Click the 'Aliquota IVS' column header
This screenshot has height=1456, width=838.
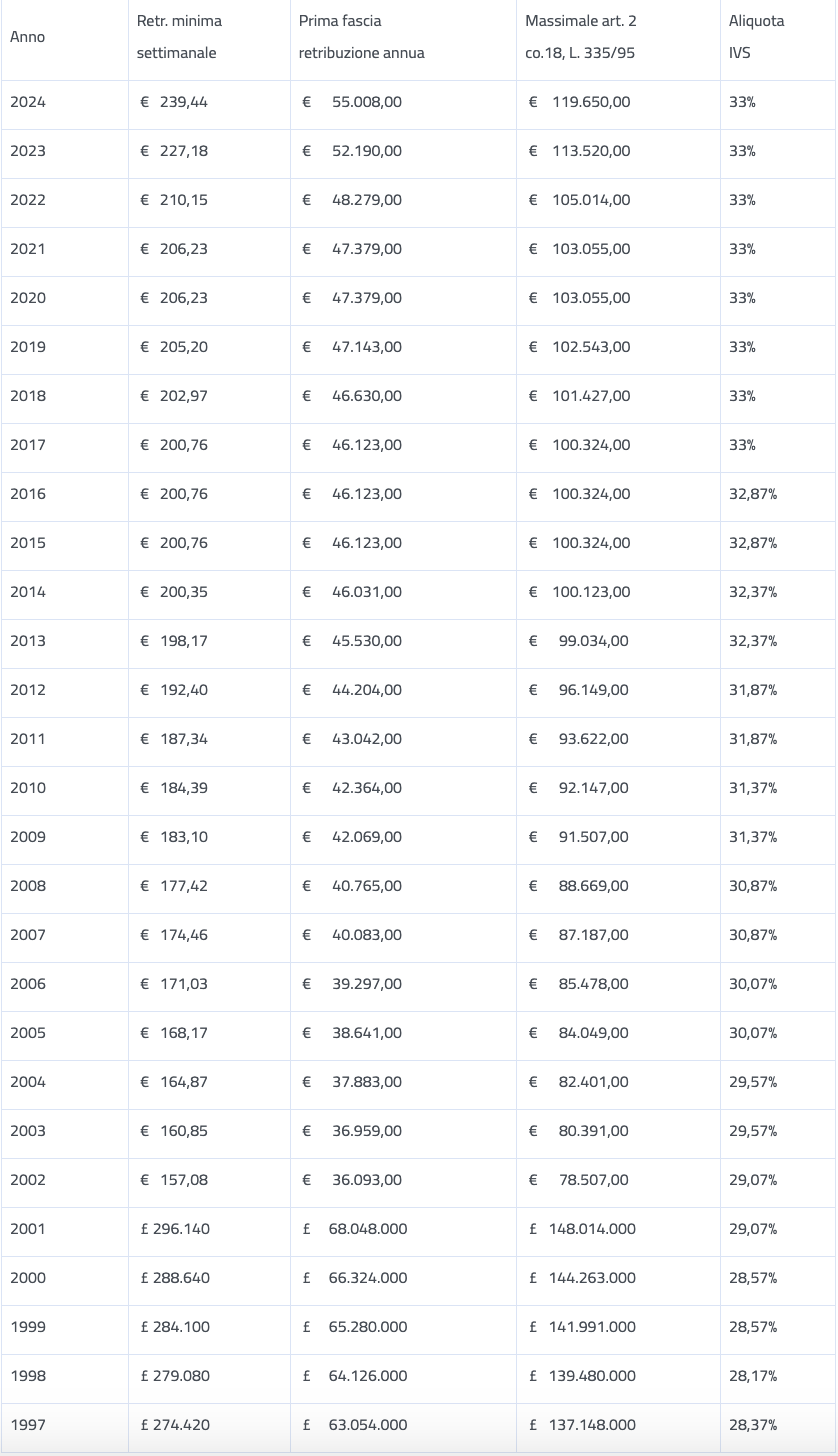coord(757,37)
